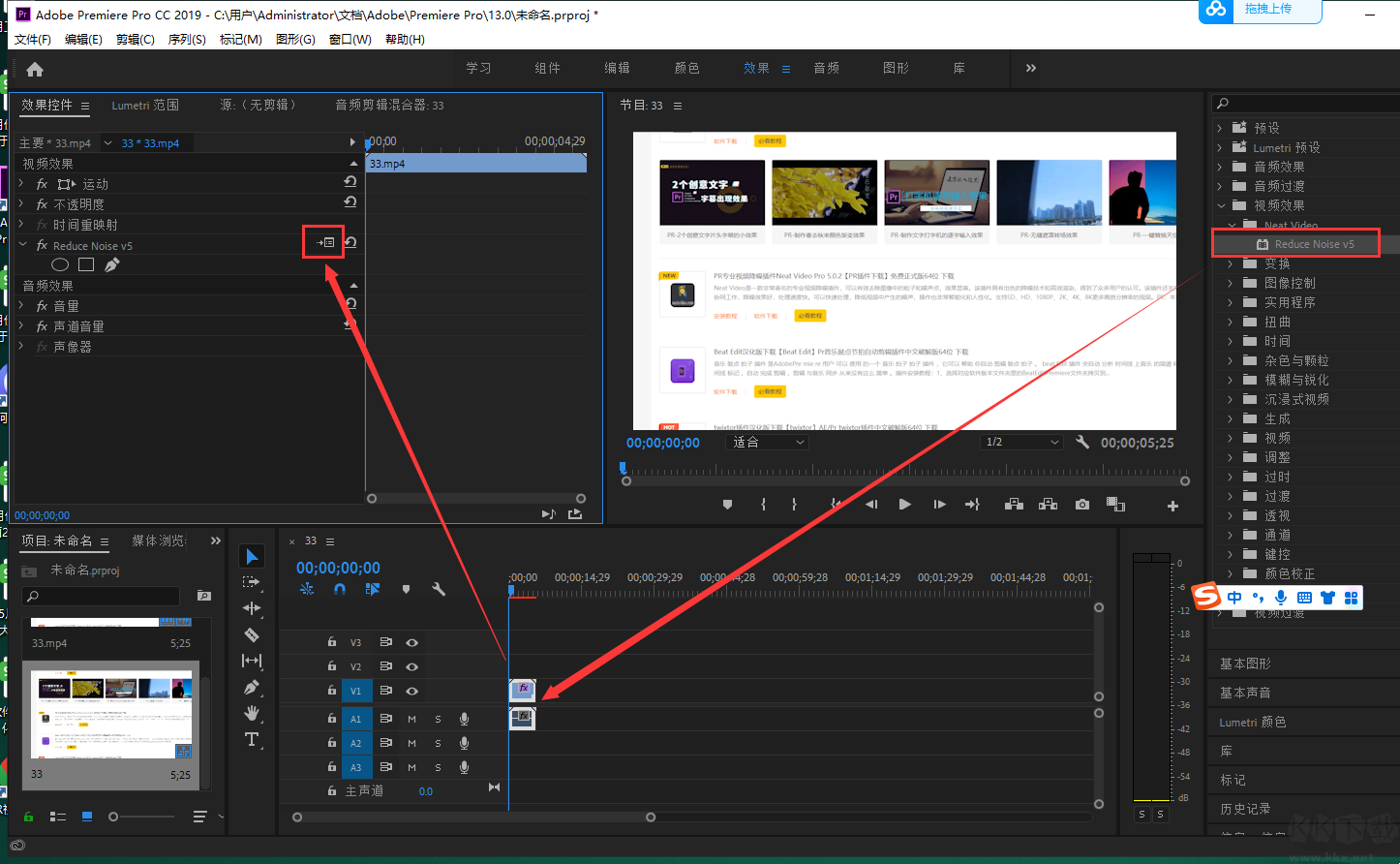Toggle lock on V2 track
The height and width of the screenshot is (864, 1400).
coord(331,666)
